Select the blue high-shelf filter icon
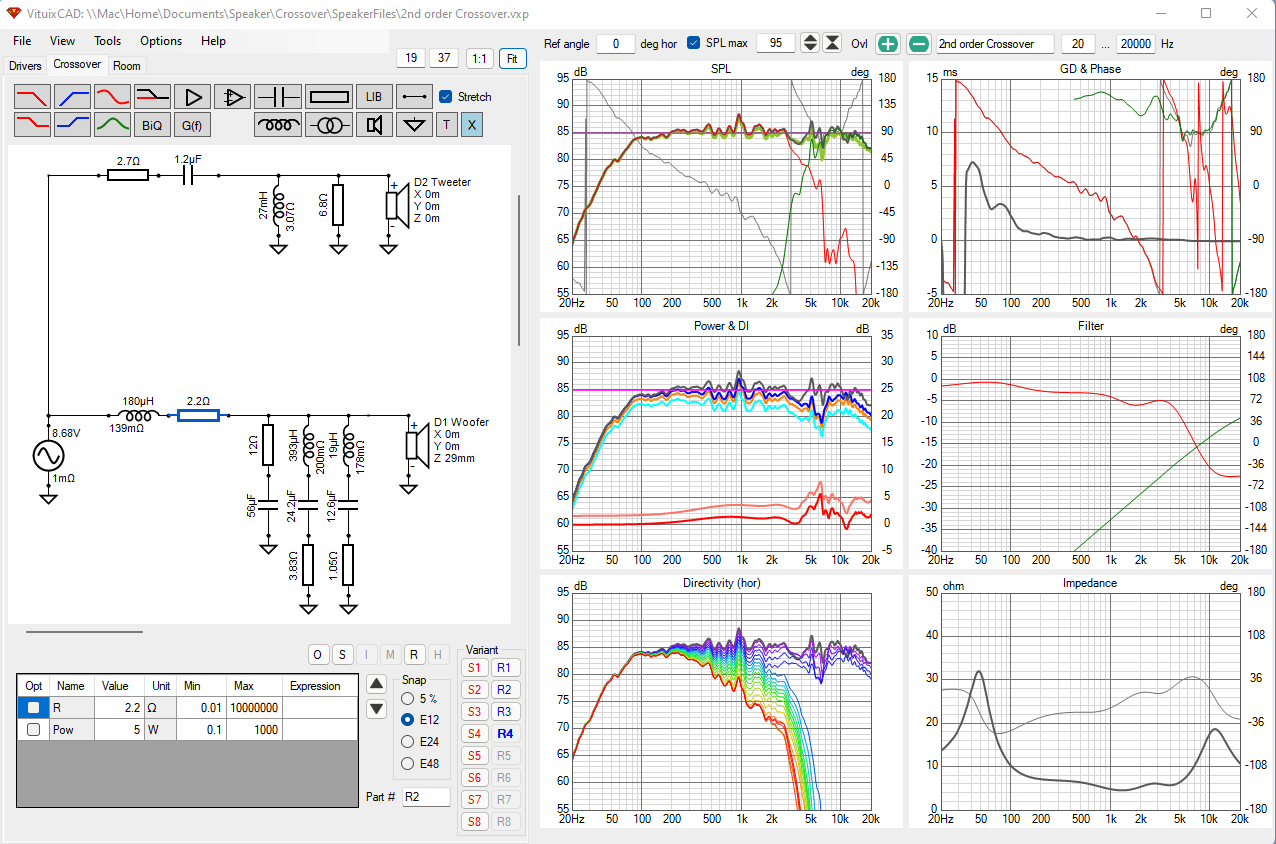 [73, 125]
